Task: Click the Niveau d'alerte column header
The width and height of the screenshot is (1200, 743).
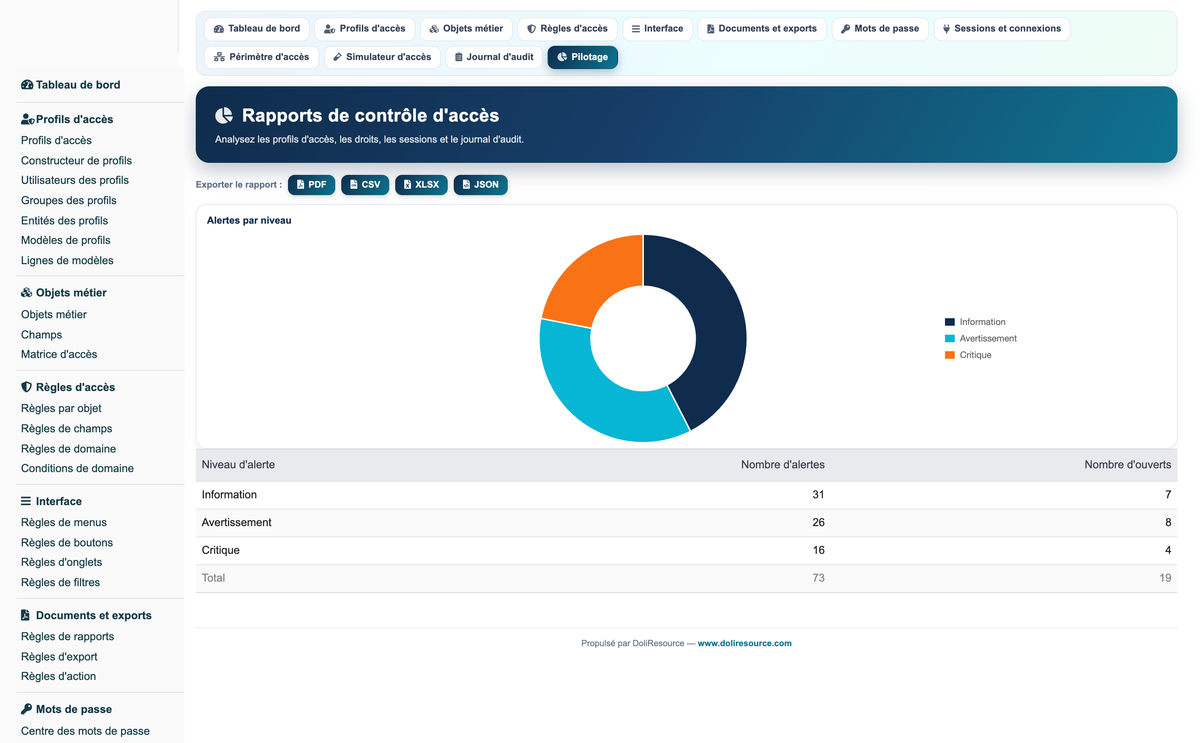Action: [x=238, y=465]
